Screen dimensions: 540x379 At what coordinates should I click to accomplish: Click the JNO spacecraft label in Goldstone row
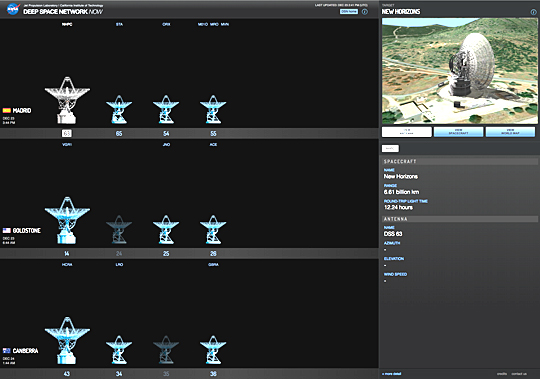166,145
